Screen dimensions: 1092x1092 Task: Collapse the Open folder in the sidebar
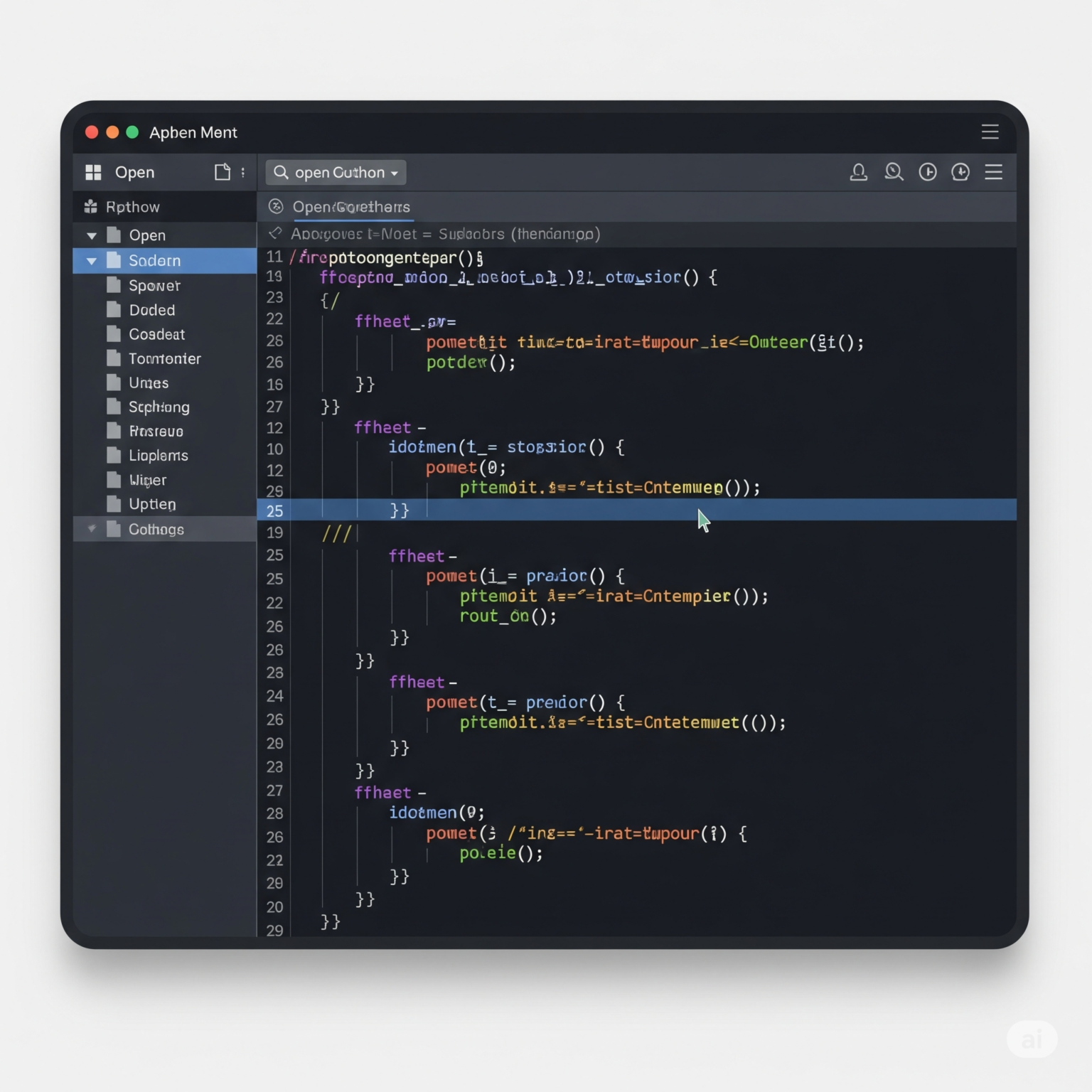click(x=91, y=235)
